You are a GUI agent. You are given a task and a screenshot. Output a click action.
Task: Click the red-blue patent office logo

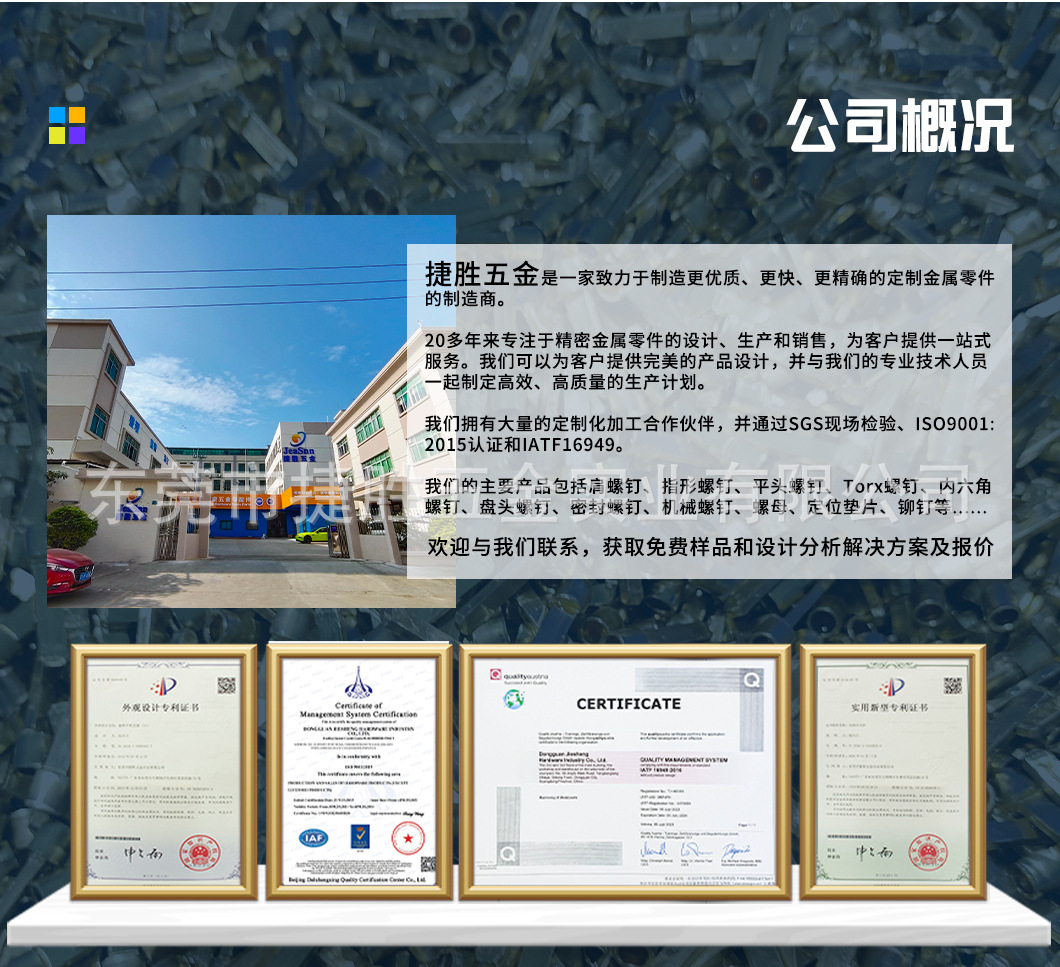click(163, 686)
